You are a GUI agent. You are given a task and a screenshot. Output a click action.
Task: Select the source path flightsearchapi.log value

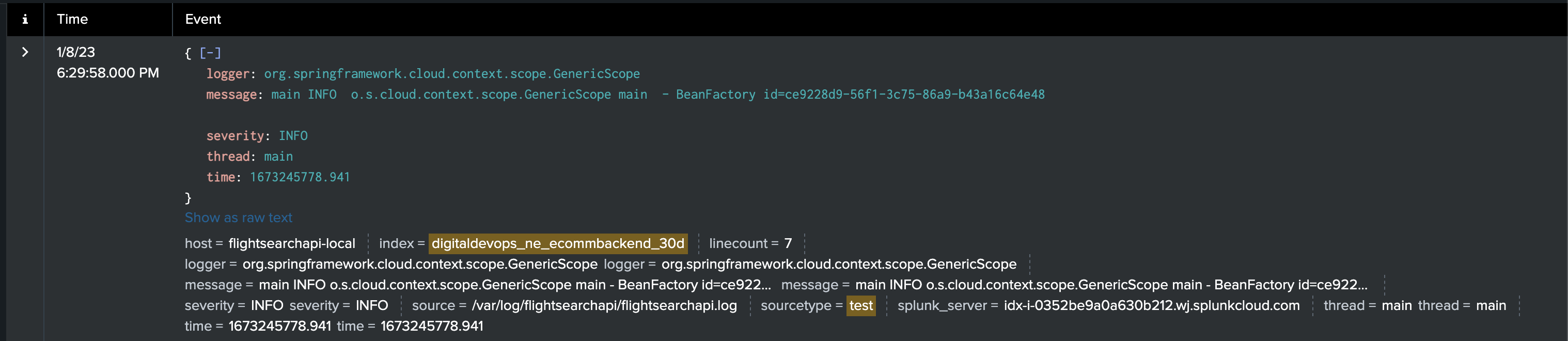604,306
